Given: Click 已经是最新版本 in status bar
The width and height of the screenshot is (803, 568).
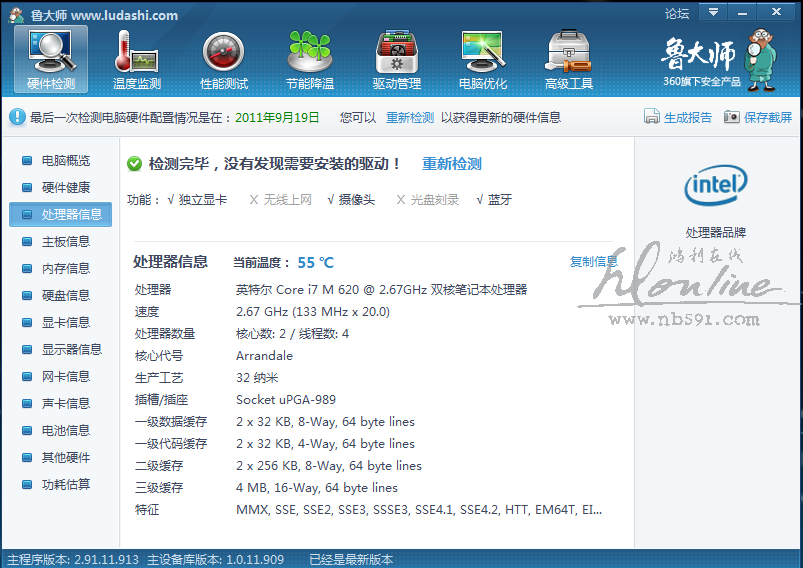Looking at the screenshot, I should point(351,559).
